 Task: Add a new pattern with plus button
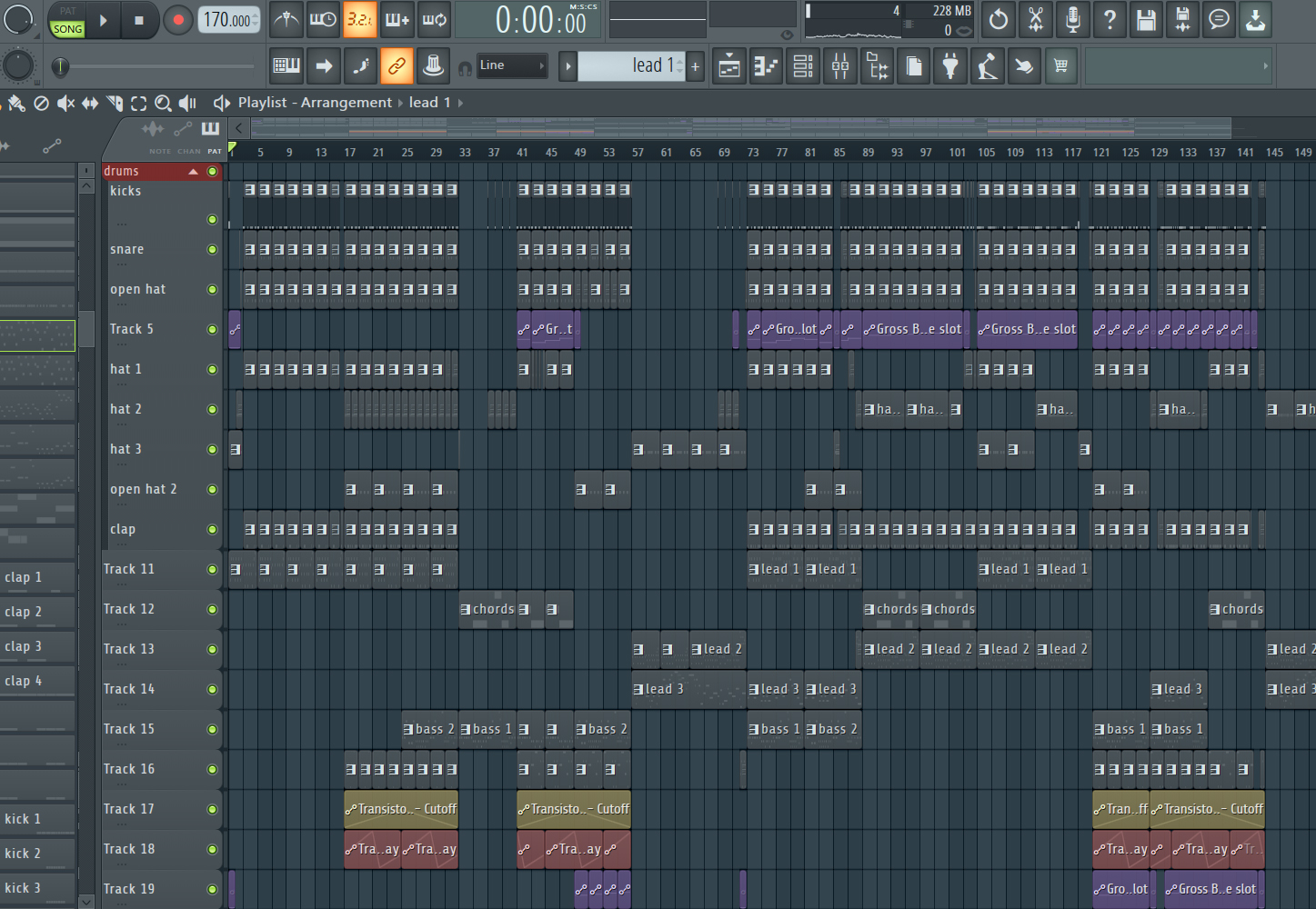[x=696, y=65]
